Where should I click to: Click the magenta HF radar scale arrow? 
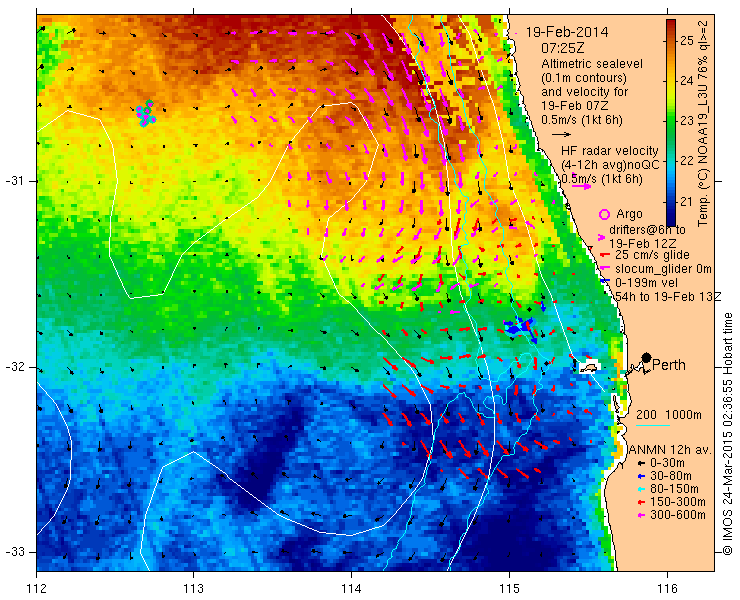click(x=581, y=186)
